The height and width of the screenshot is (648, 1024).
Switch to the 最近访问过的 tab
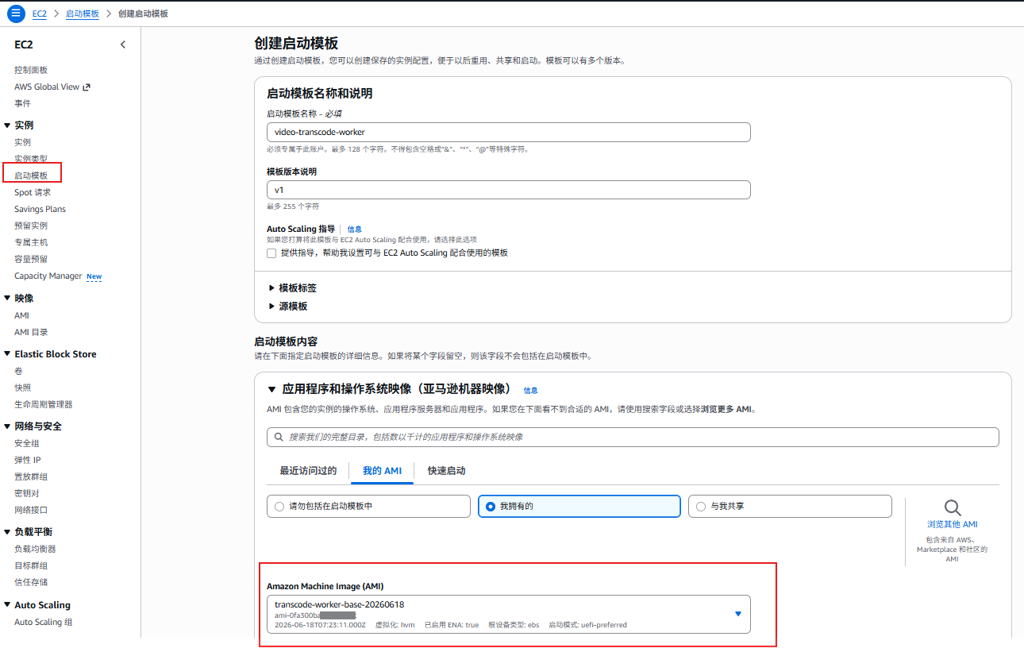(x=308, y=470)
